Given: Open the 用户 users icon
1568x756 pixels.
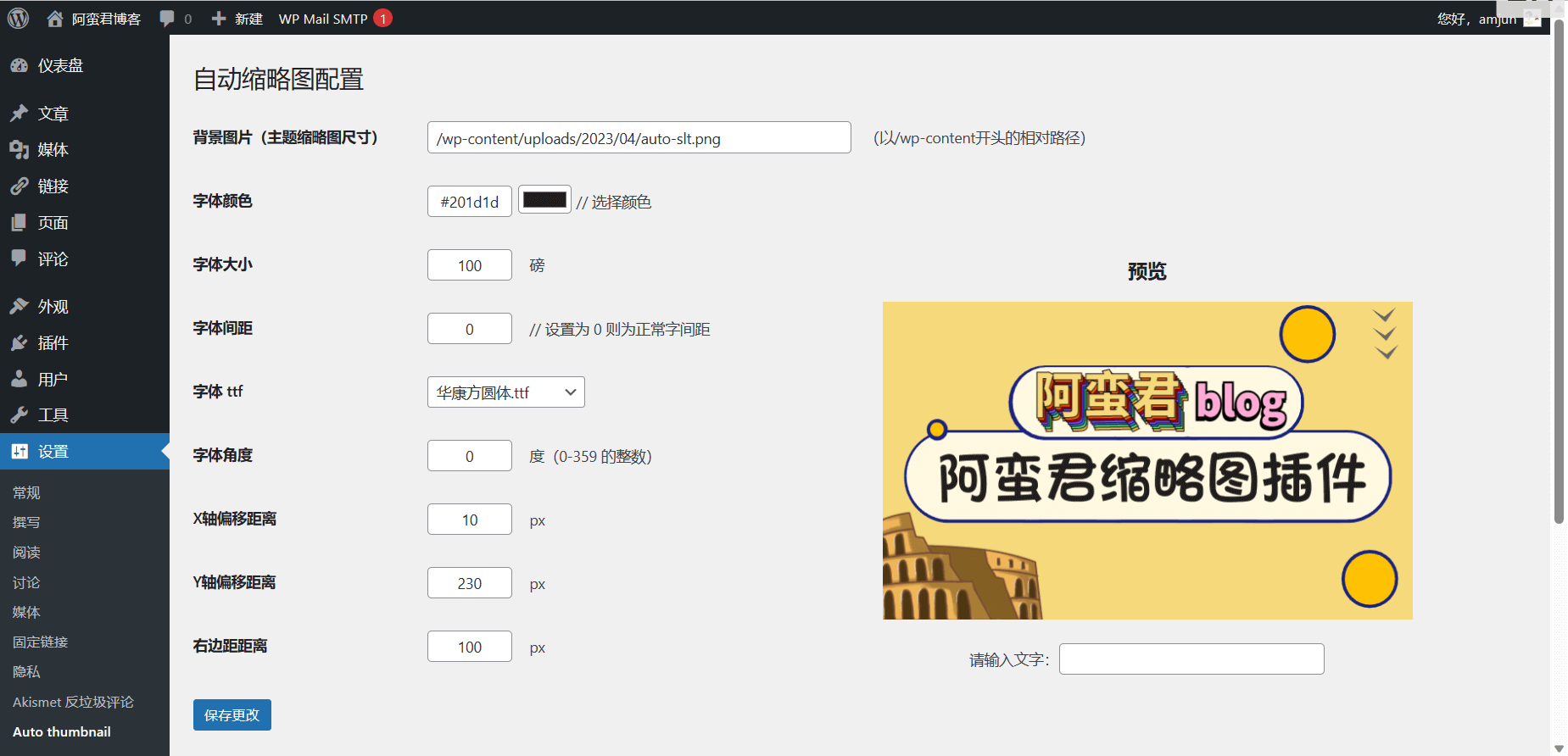Looking at the screenshot, I should pyautogui.click(x=19, y=380).
